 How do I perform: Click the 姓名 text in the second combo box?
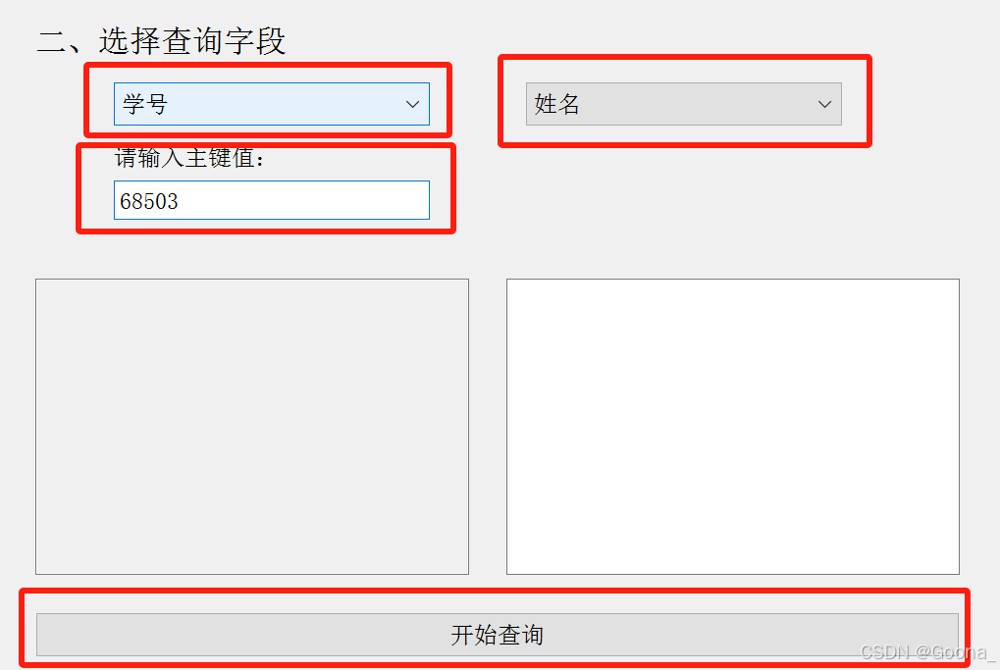click(x=557, y=104)
